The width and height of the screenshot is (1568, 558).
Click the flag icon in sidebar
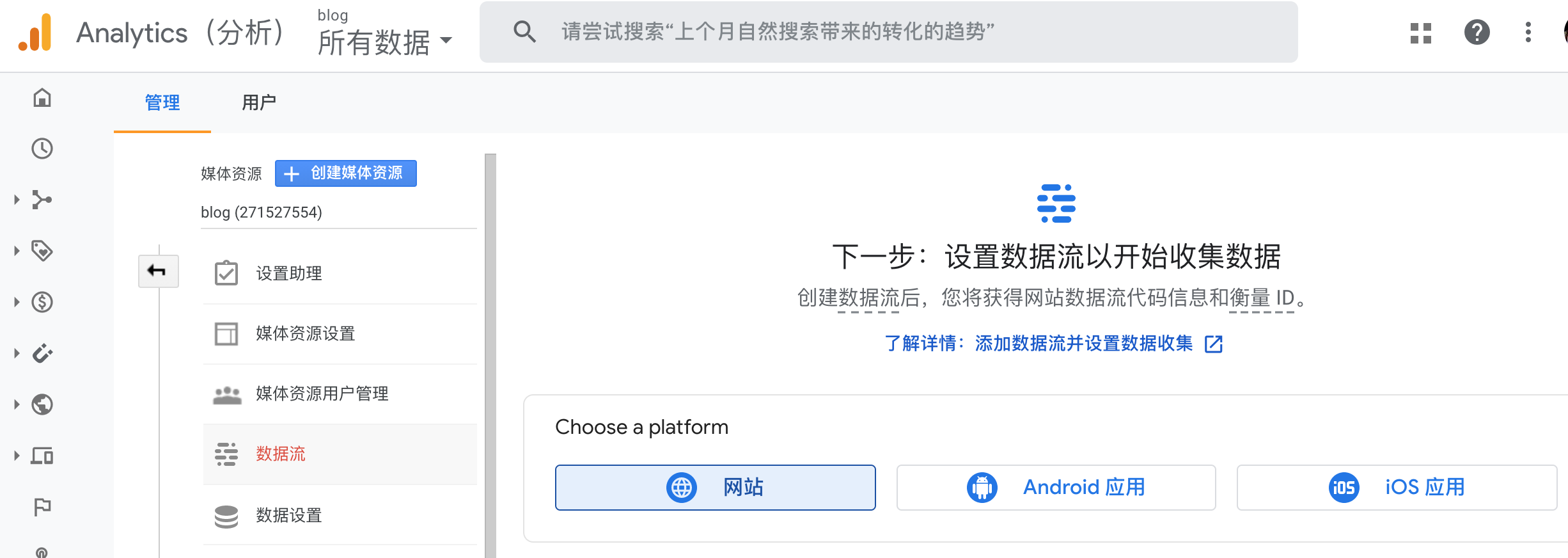tap(42, 507)
